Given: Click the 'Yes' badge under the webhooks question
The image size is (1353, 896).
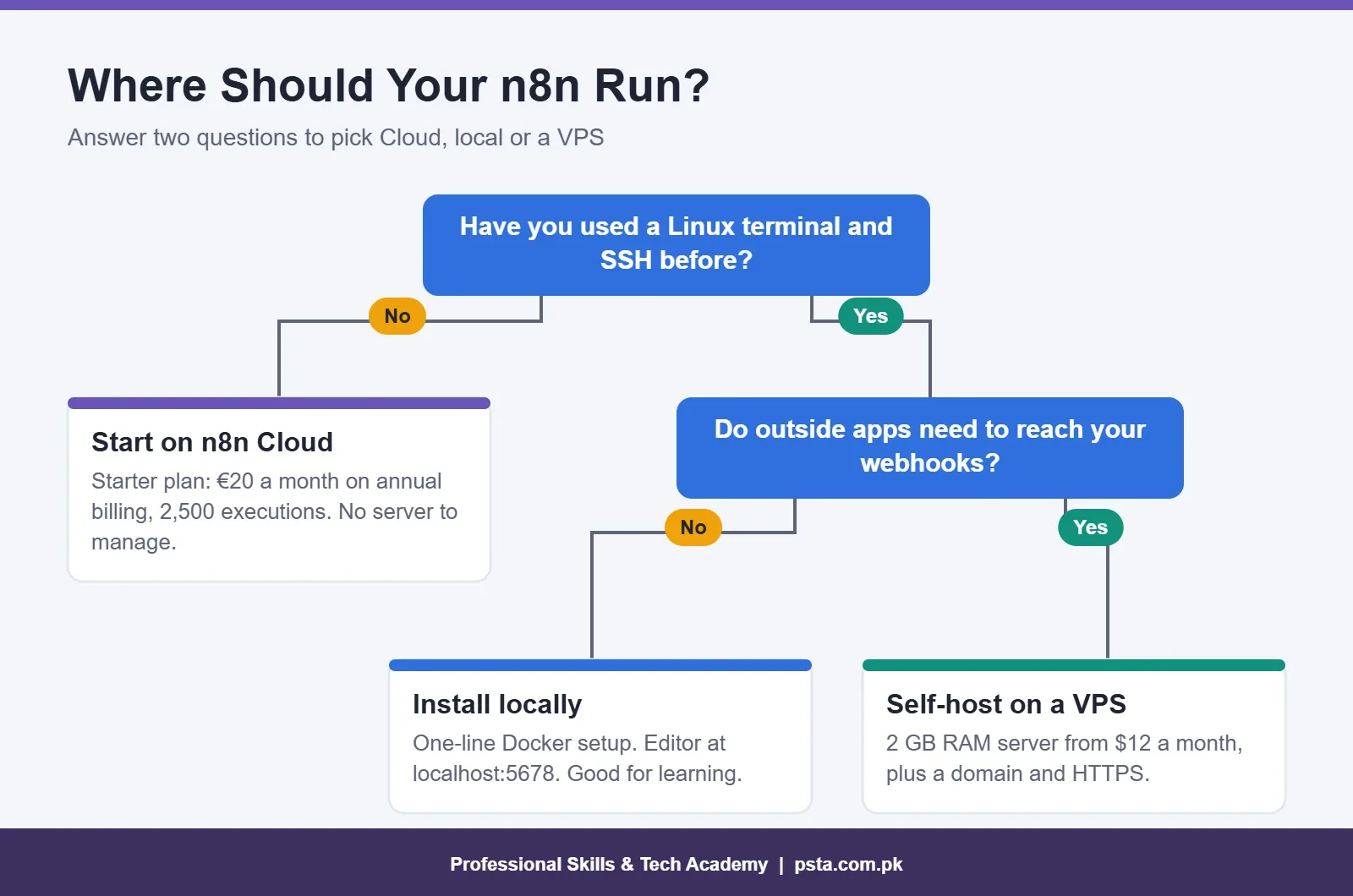Looking at the screenshot, I should coord(1091,527).
